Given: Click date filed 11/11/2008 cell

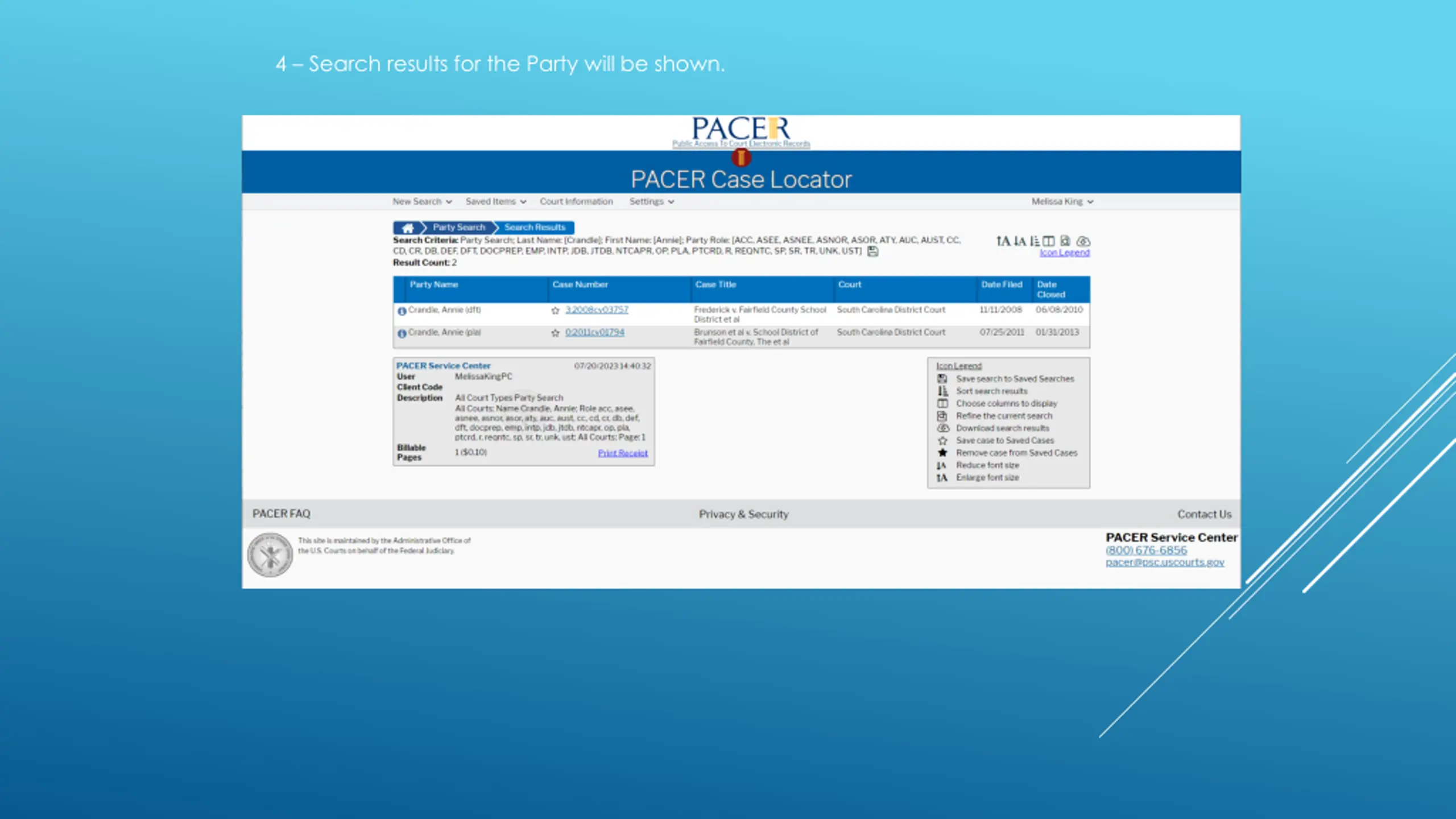Looking at the screenshot, I should point(1000,310).
